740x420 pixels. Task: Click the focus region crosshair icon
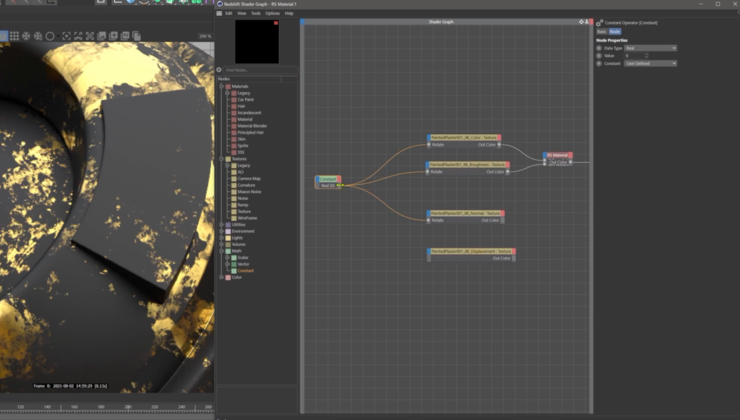tap(67, 36)
